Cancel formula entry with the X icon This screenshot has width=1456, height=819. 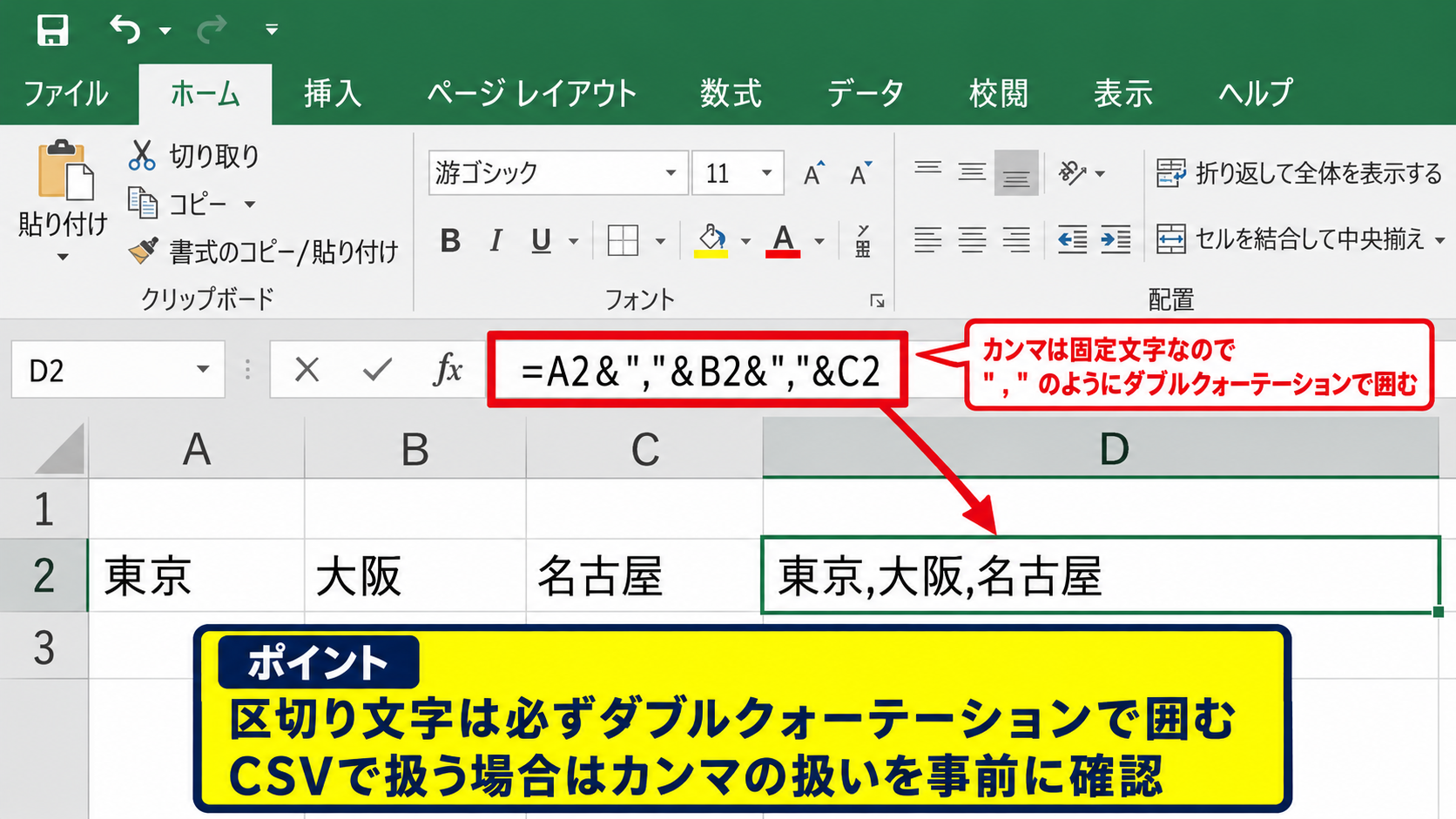307,370
